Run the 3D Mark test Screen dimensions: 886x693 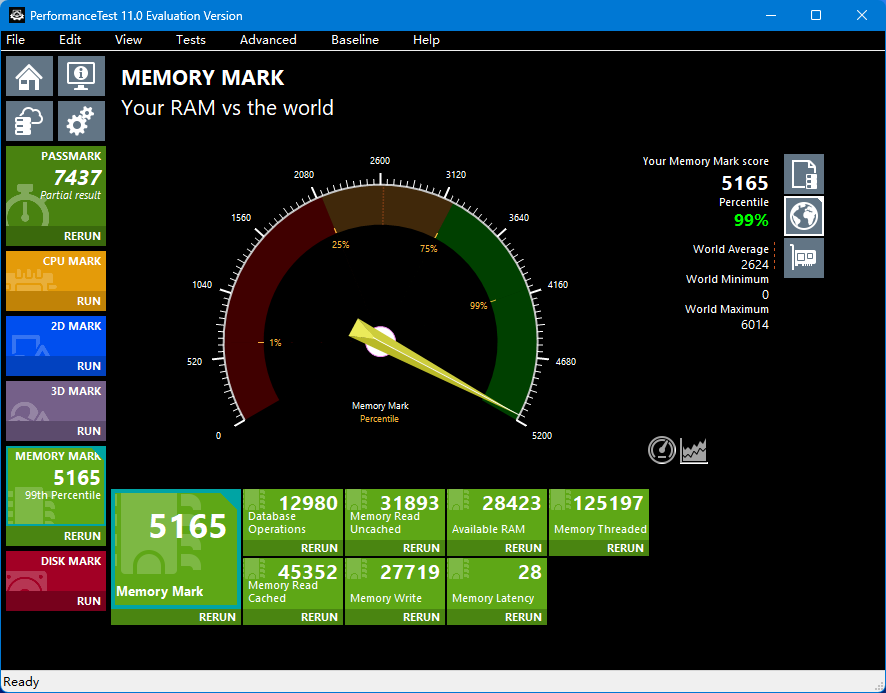(88, 431)
